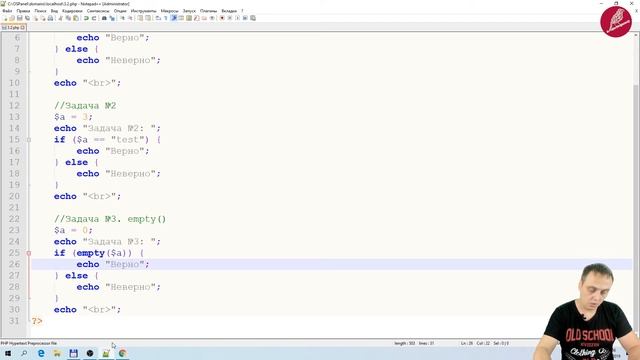This screenshot has height=360, width=640.
Task: Toggle synchronized horizontal scrolling
Action: pos(148,18)
